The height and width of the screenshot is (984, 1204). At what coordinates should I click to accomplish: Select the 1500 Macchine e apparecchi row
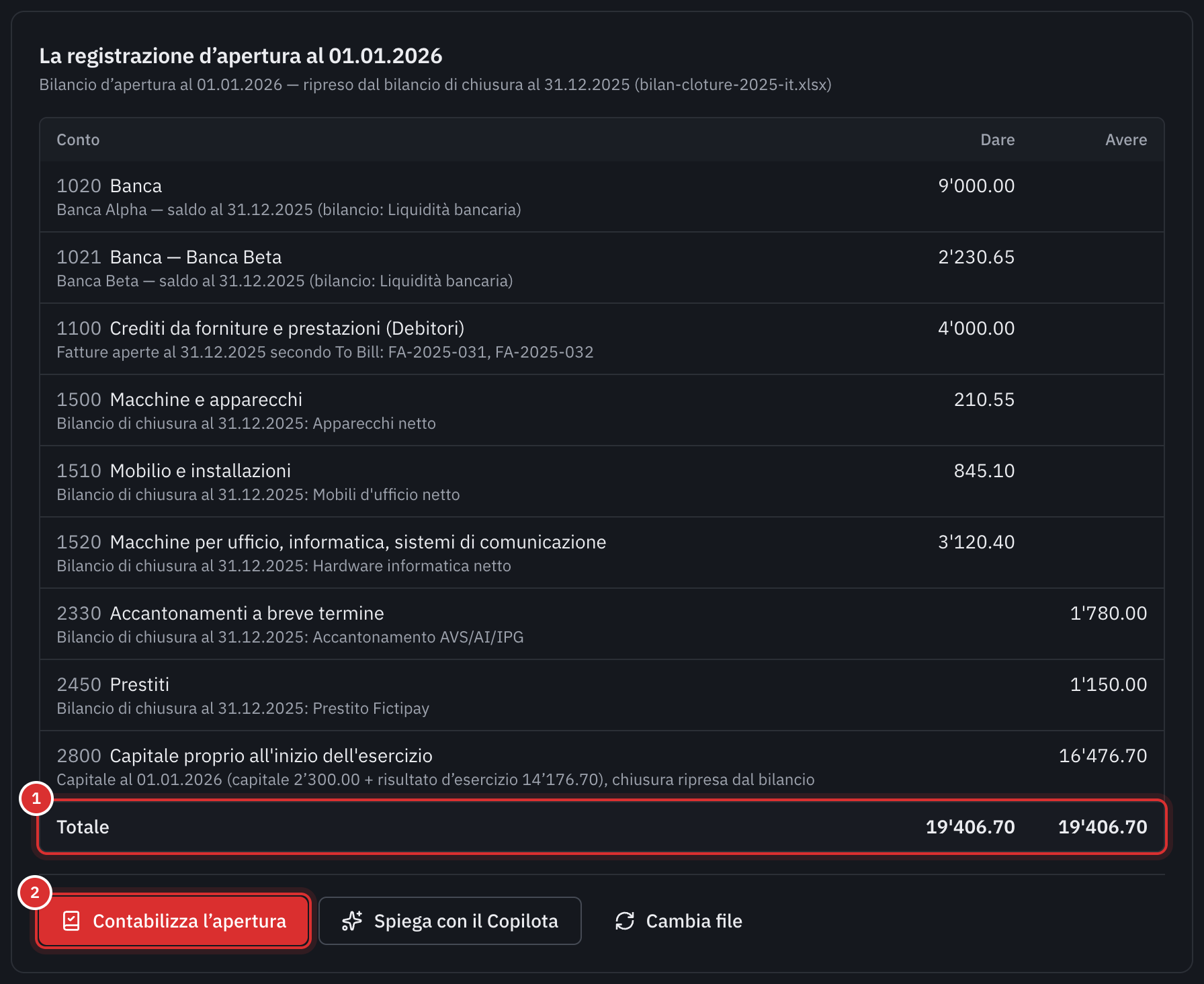[x=602, y=411]
